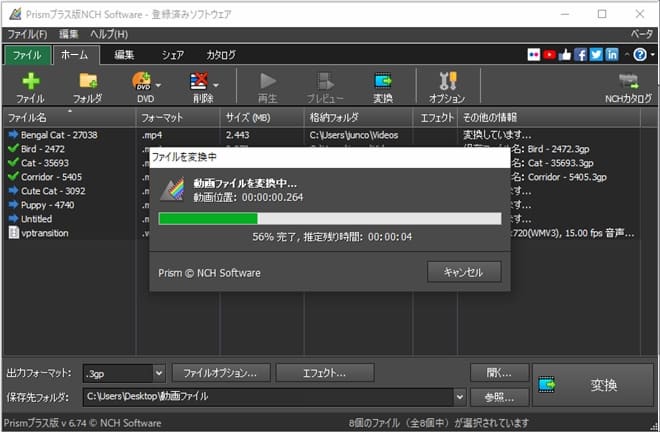Screen dimensions: 660x432
Task: Click the DVD toolbar icon
Action: [x=142, y=80]
